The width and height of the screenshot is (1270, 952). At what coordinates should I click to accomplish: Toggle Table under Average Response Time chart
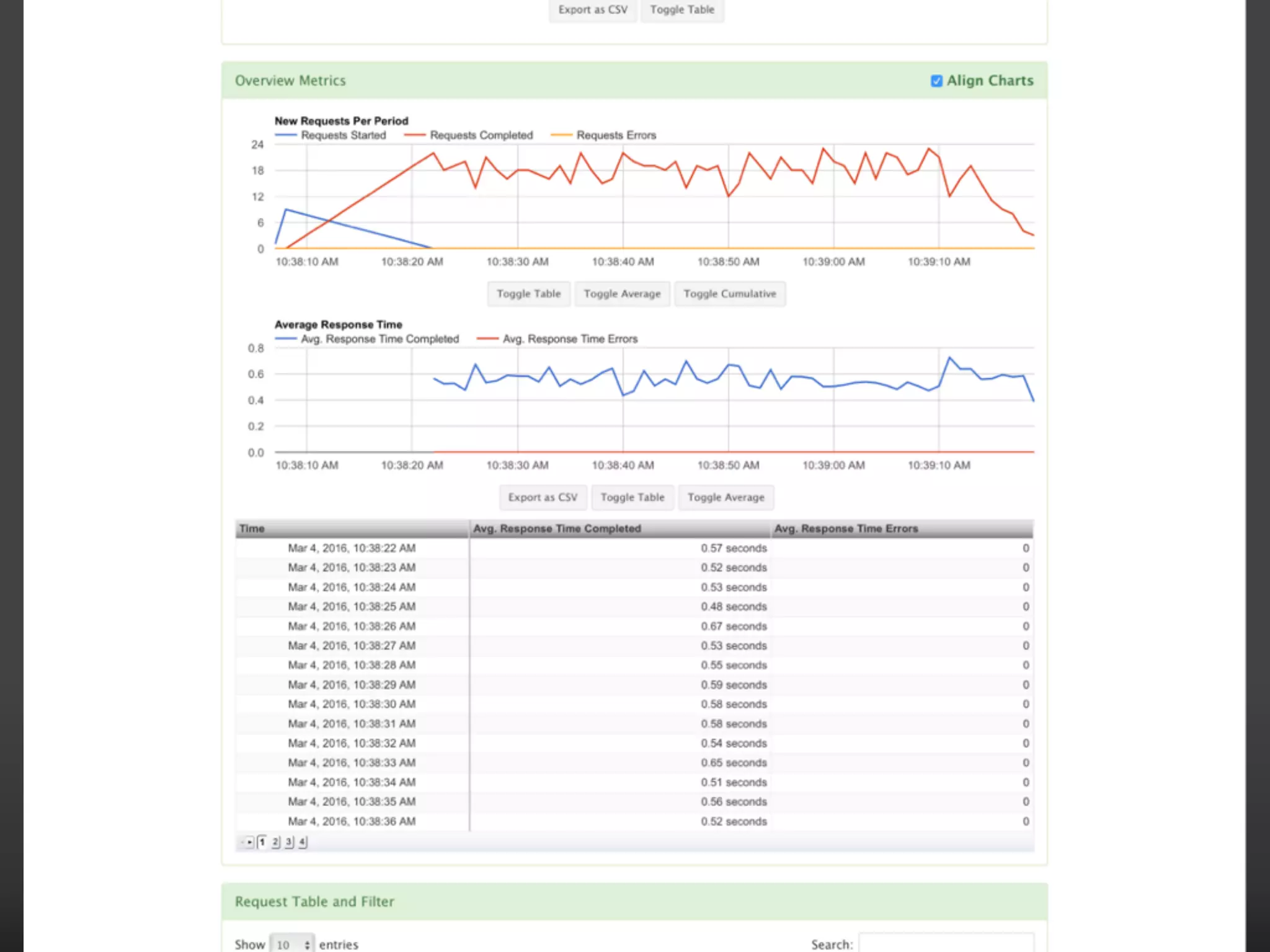(632, 497)
